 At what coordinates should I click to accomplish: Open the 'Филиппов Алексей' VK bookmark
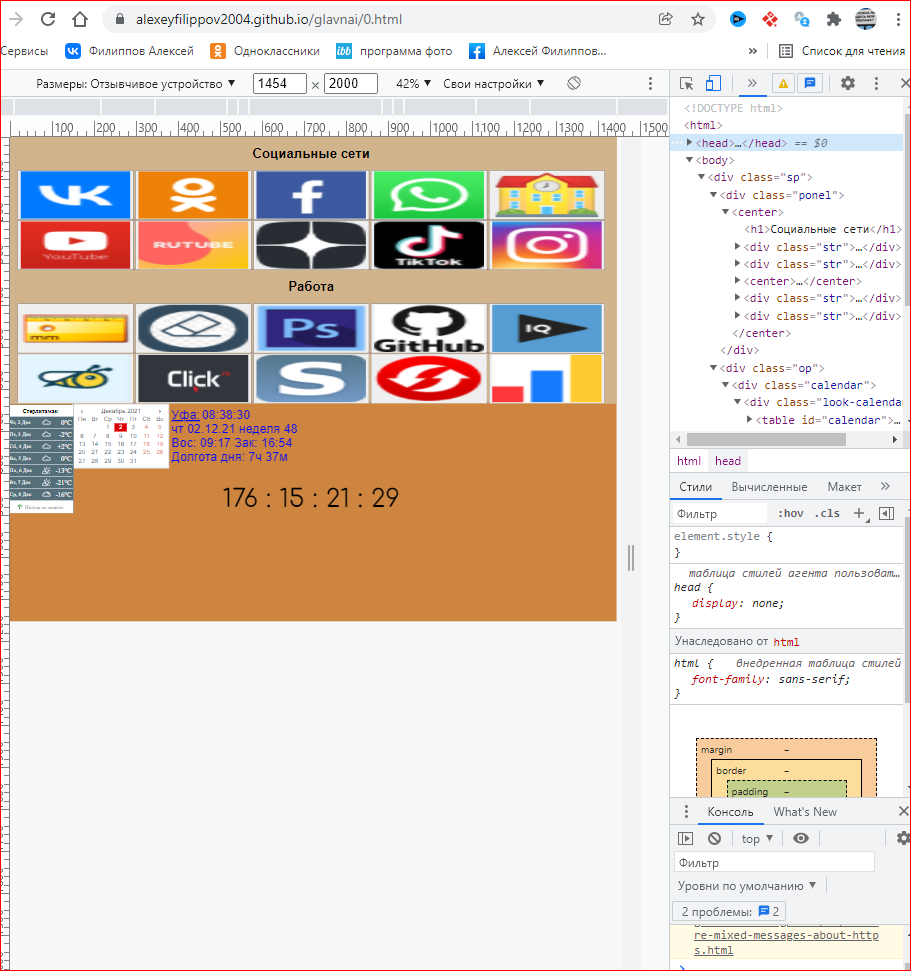(x=129, y=51)
